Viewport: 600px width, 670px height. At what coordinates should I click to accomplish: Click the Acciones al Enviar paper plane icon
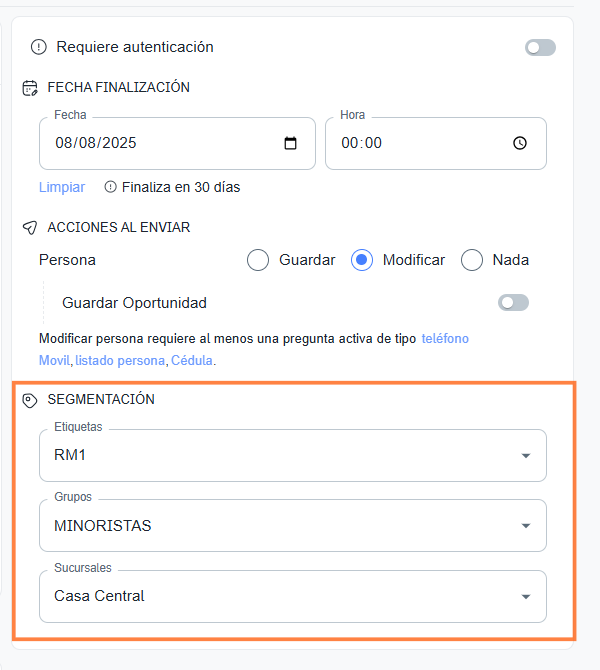(30, 227)
